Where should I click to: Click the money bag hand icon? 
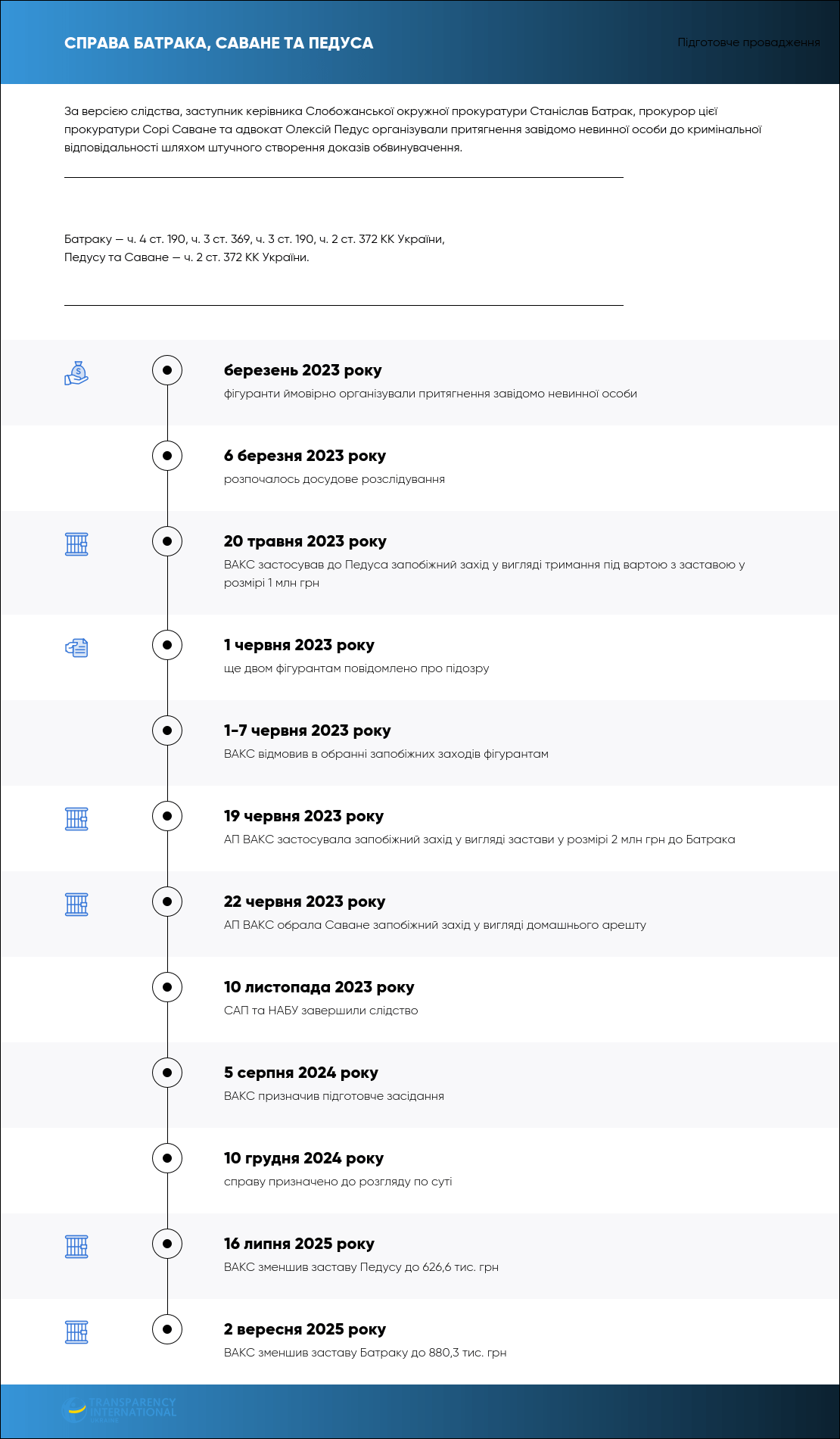click(x=76, y=373)
